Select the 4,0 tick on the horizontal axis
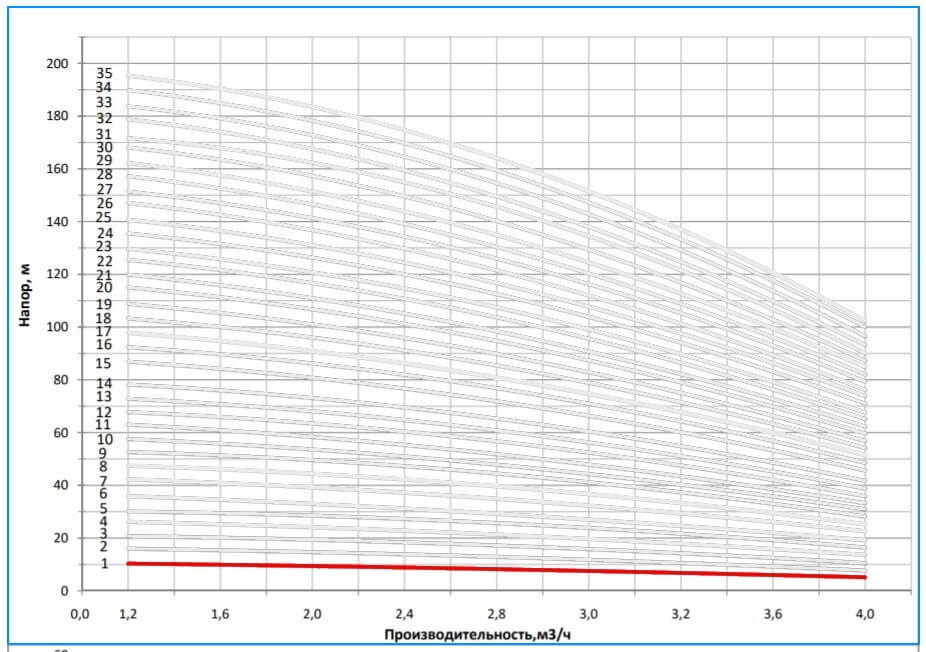The height and width of the screenshot is (652, 926). [x=865, y=611]
